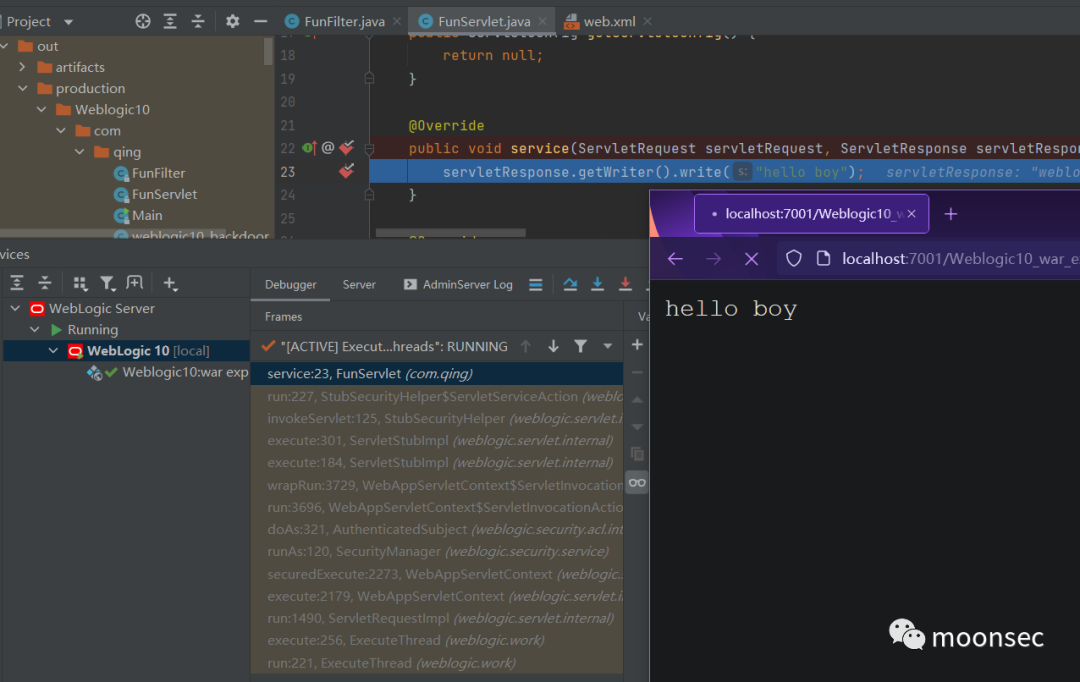Open a new browser tab

951,214
